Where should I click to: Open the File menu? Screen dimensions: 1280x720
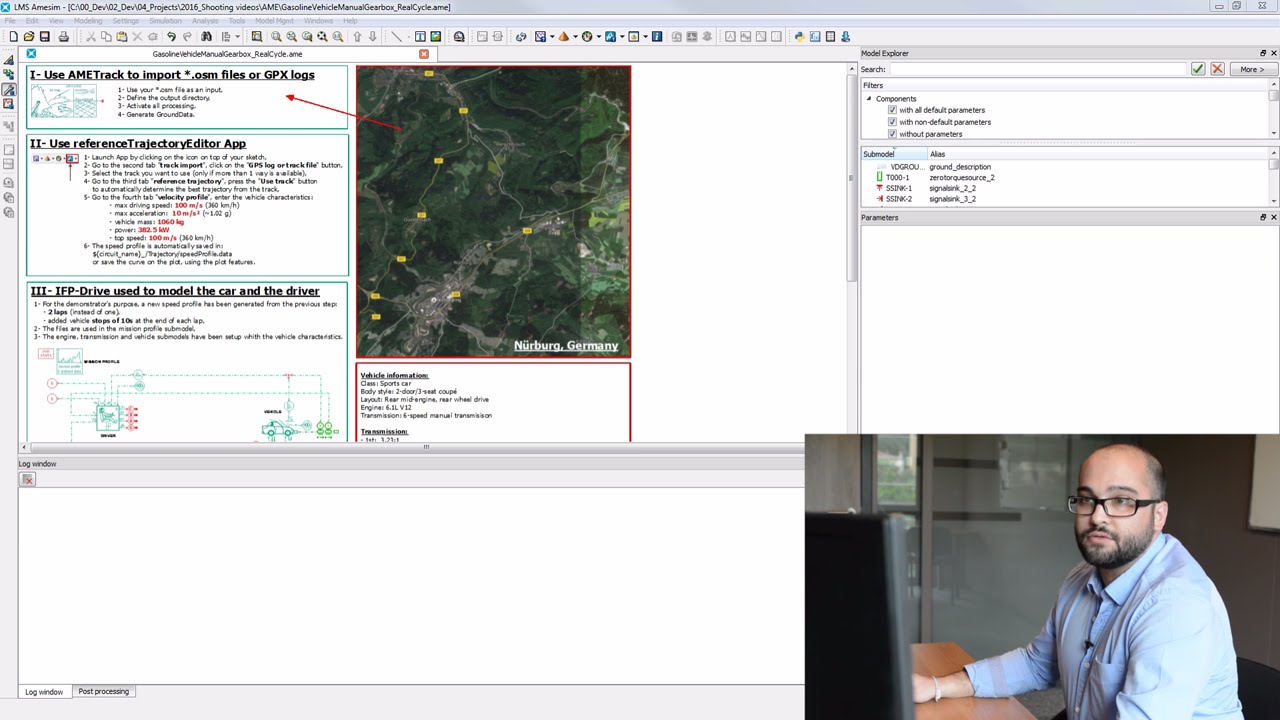pos(10,20)
